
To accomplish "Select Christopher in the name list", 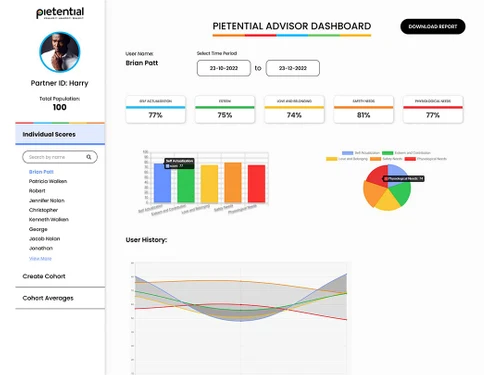I will point(43,210).
